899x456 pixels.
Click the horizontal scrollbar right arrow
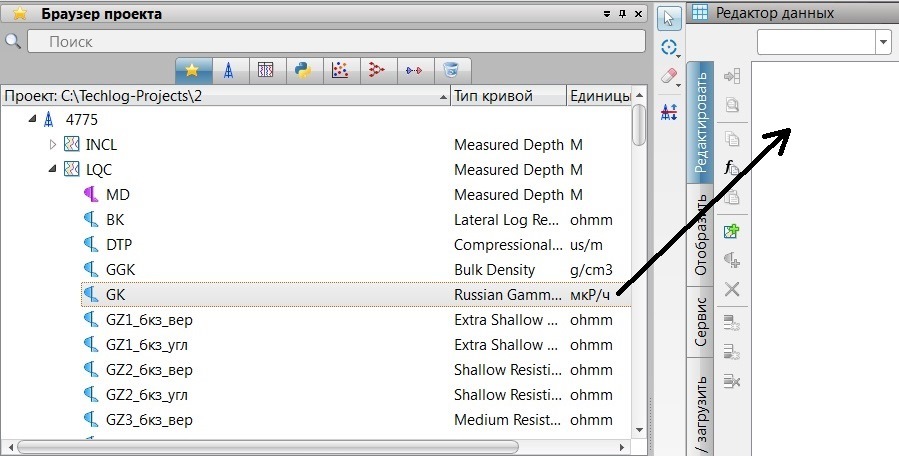pos(622,447)
